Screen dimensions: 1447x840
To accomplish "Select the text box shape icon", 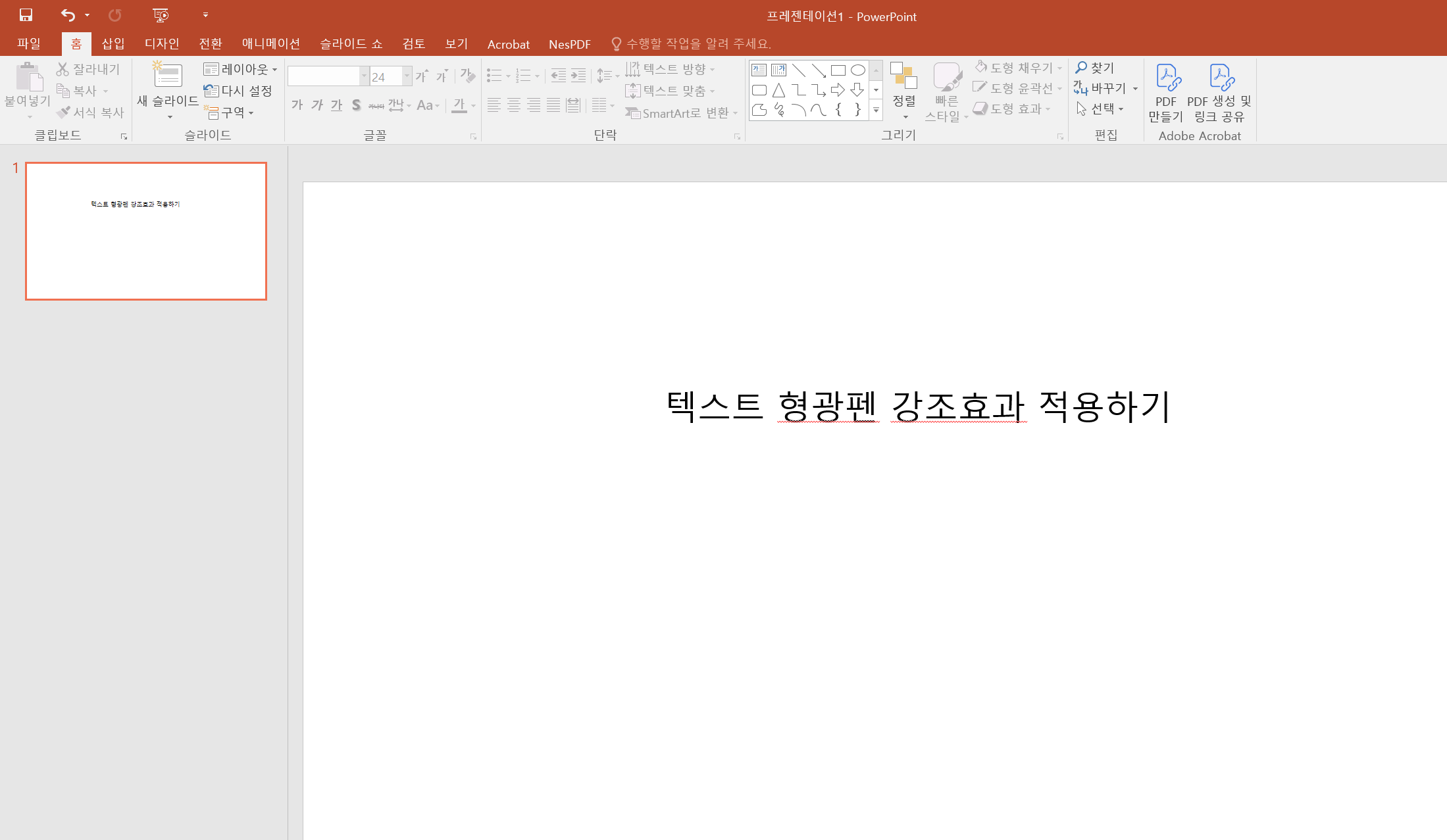I will point(759,70).
